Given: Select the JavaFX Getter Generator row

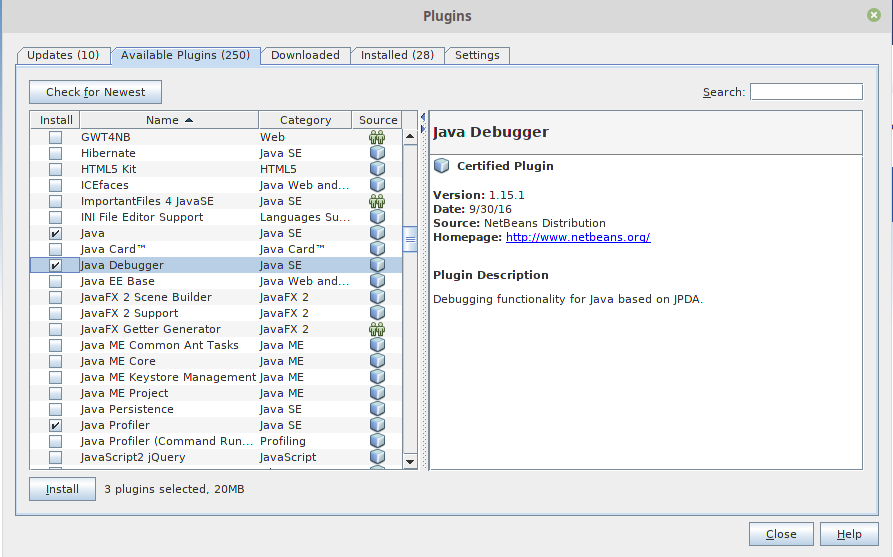Looking at the screenshot, I should click(216, 329).
